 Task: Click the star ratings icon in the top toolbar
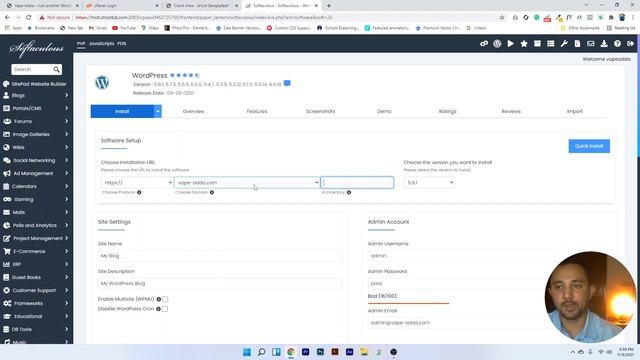524,43
